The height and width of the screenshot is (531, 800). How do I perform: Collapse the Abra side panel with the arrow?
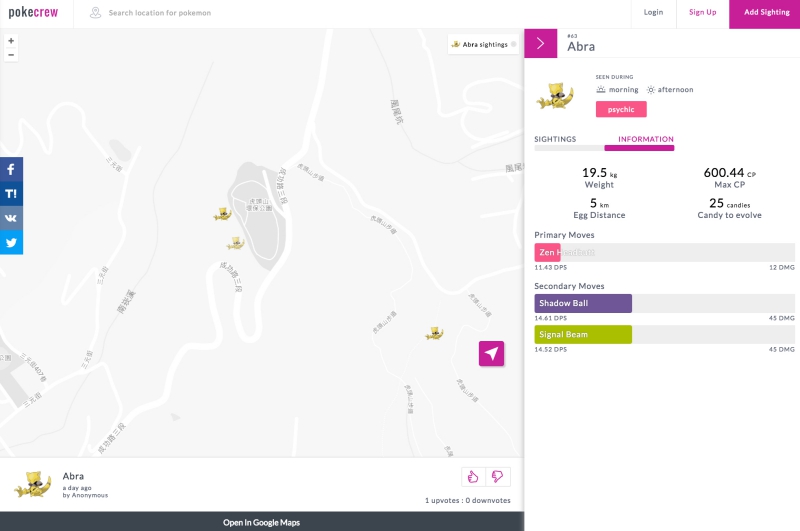(540, 43)
